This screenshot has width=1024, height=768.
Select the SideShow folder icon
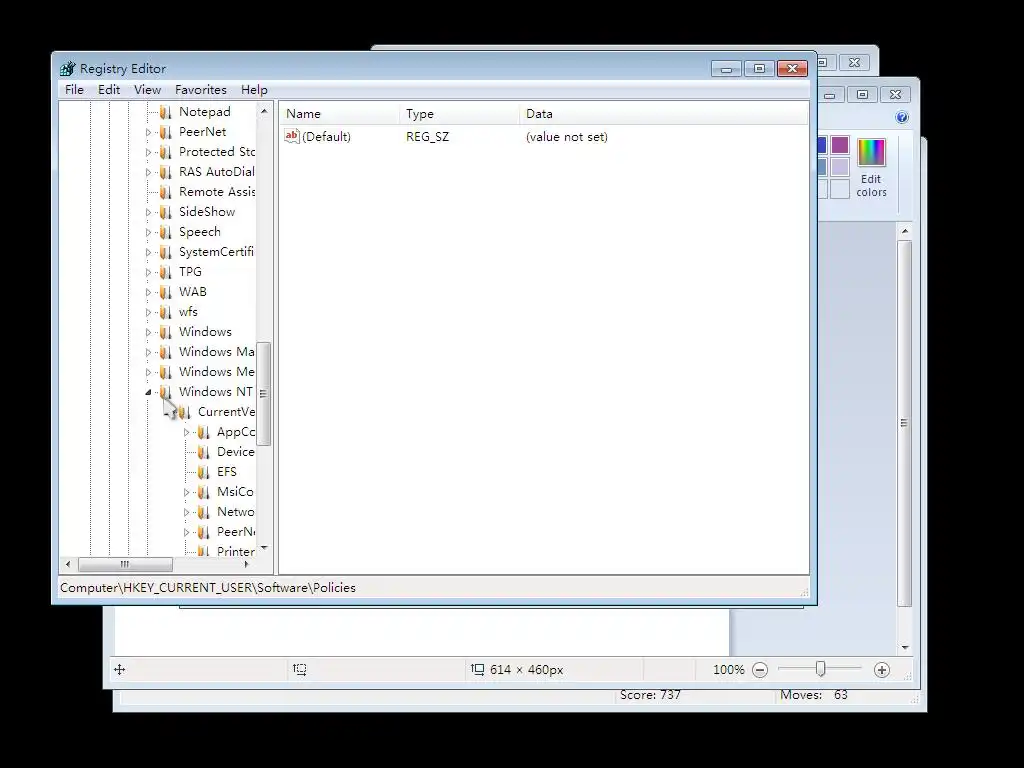166,212
